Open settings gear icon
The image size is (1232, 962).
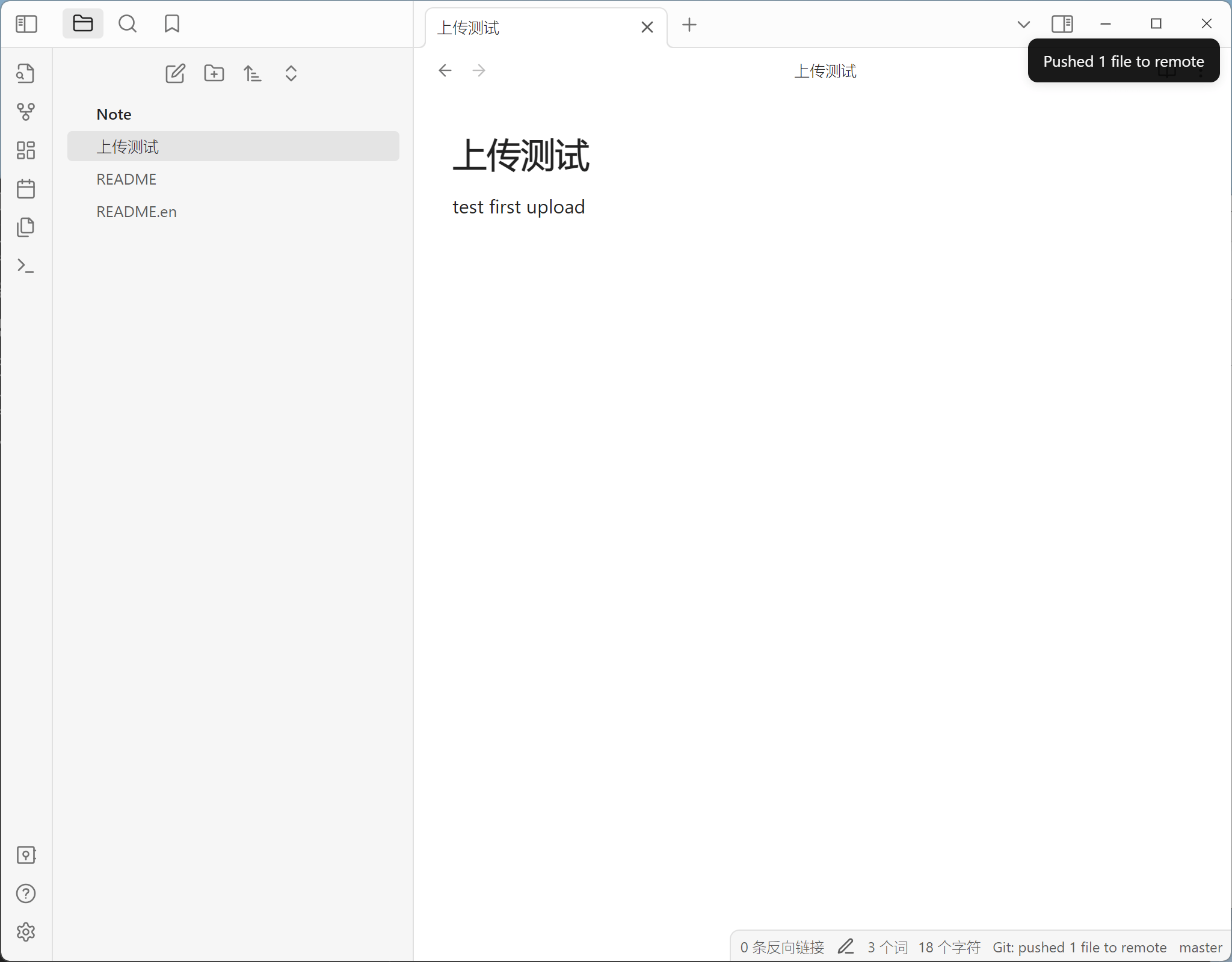point(25,932)
